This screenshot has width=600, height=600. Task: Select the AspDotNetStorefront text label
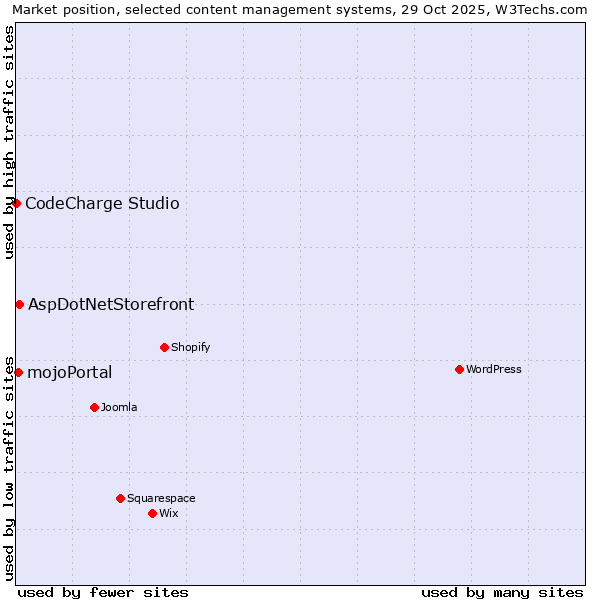pyautogui.click(x=111, y=305)
